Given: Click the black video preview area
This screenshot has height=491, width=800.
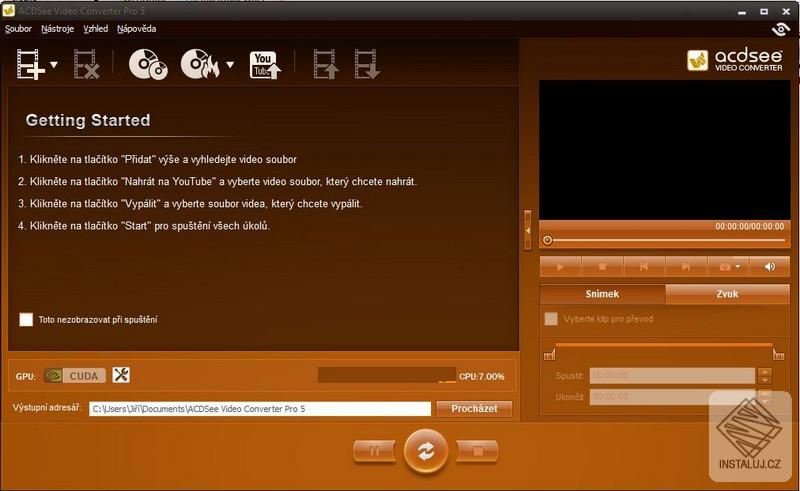Looking at the screenshot, I should point(665,150).
